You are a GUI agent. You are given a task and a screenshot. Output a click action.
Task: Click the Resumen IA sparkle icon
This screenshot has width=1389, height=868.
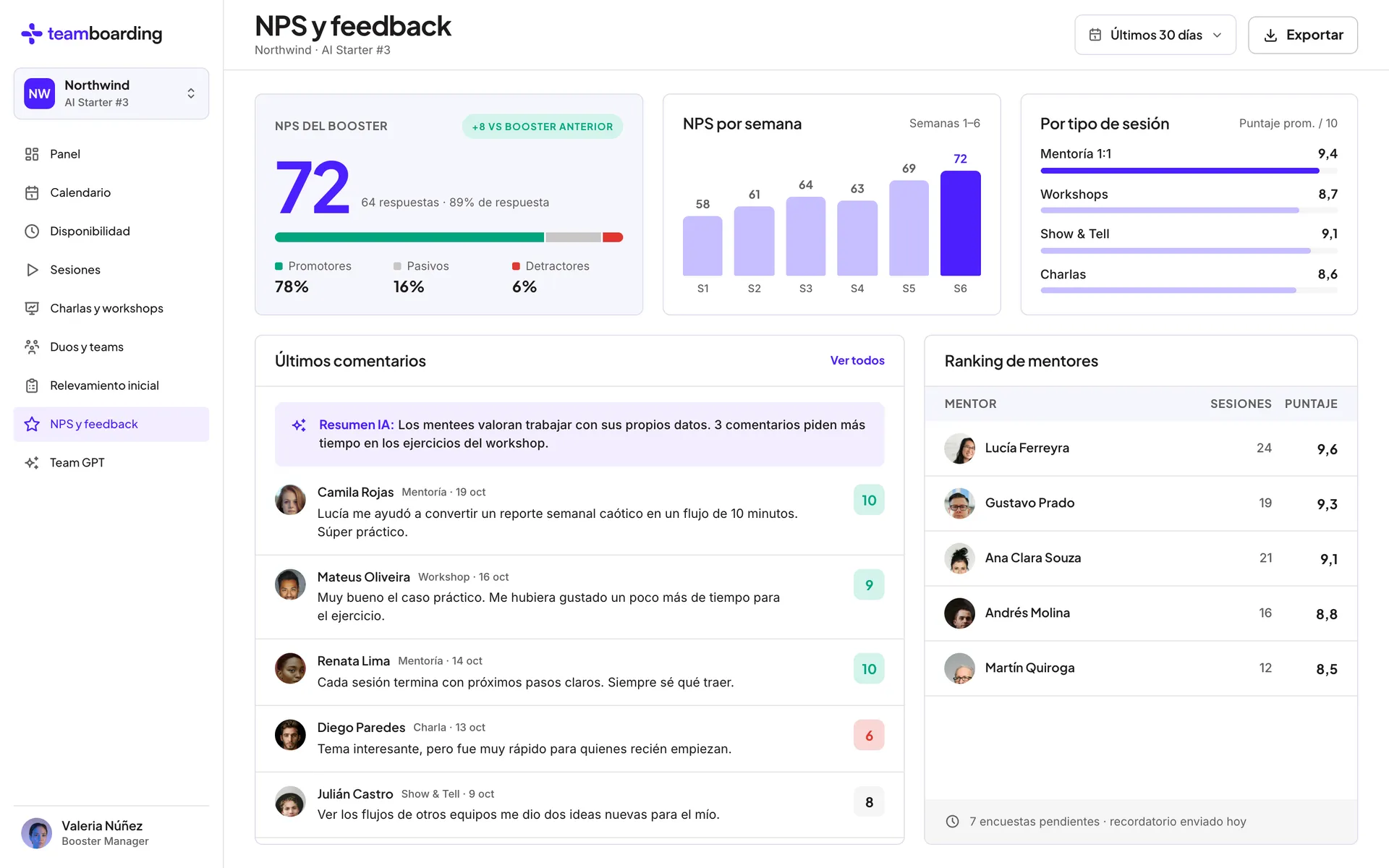[299, 425]
